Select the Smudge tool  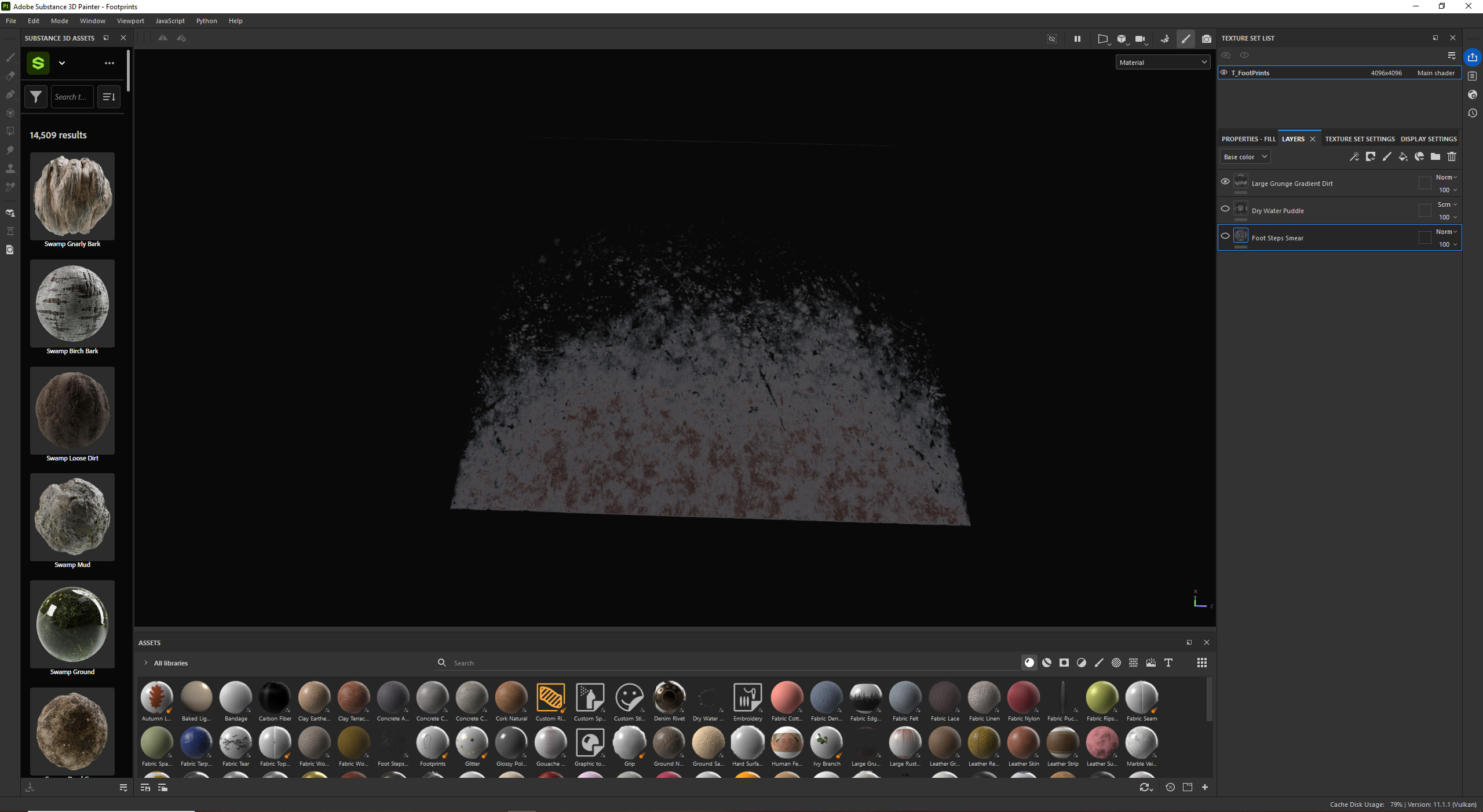tap(10, 149)
